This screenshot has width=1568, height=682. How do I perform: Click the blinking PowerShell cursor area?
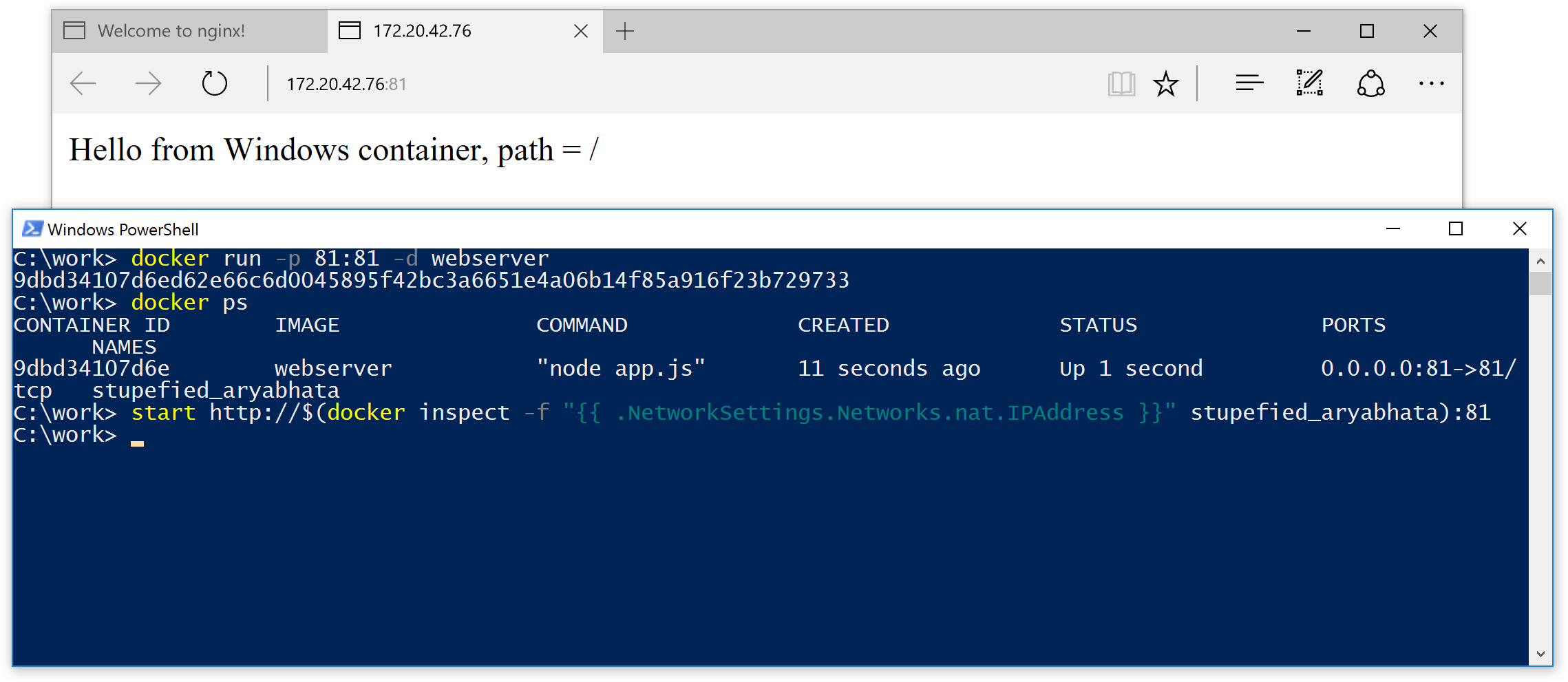[x=137, y=440]
